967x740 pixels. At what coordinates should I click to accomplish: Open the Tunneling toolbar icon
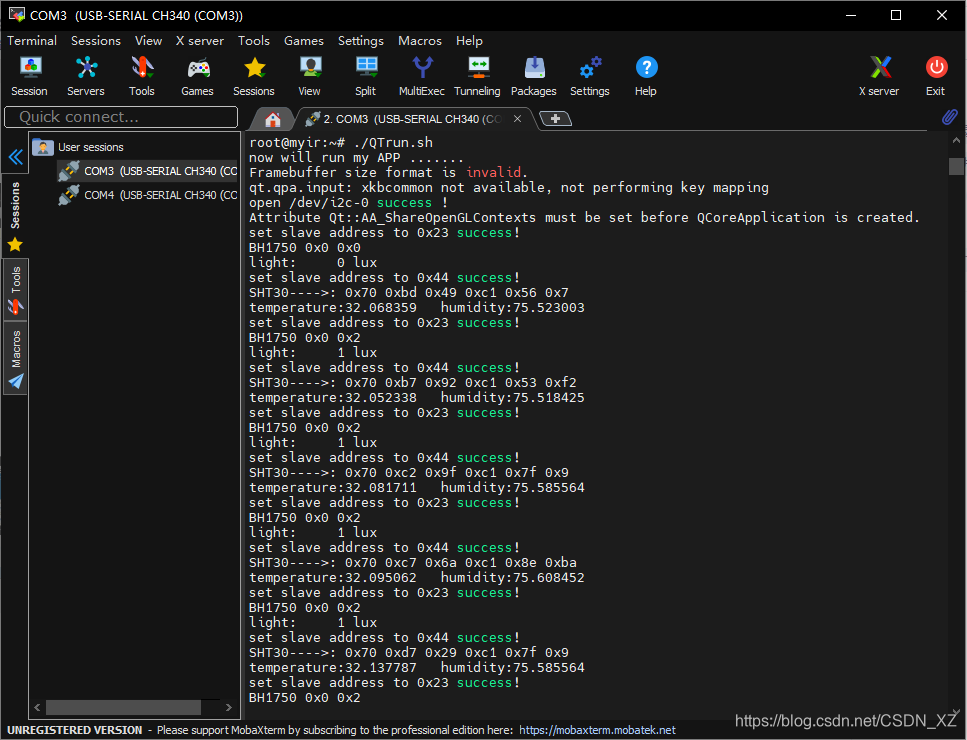click(477, 76)
